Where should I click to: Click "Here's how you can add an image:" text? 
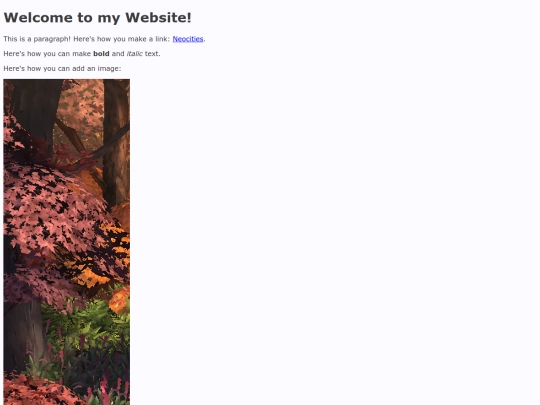62,69
